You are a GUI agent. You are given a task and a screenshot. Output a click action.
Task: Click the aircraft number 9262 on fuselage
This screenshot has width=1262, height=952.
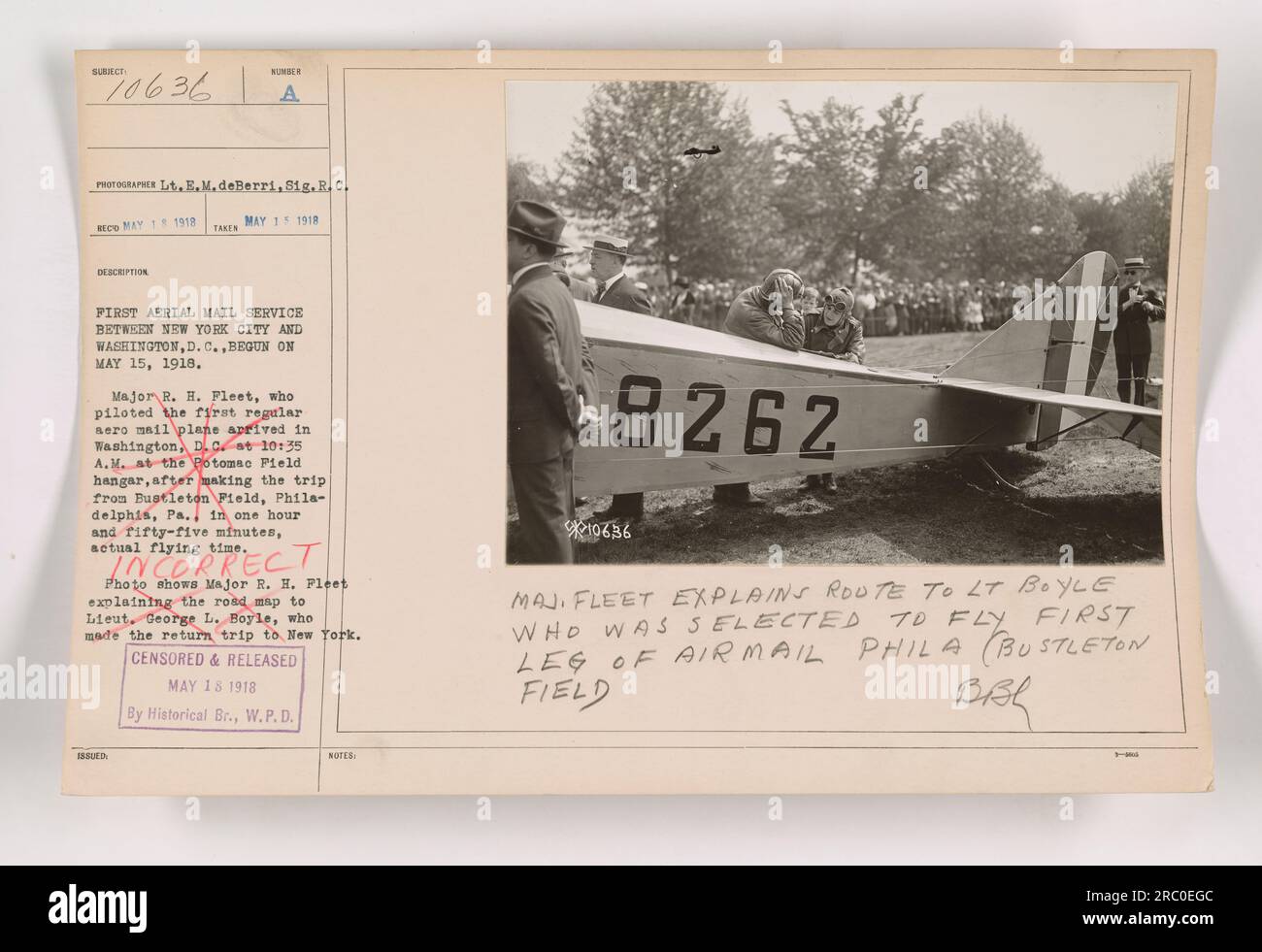pyautogui.click(x=728, y=417)
